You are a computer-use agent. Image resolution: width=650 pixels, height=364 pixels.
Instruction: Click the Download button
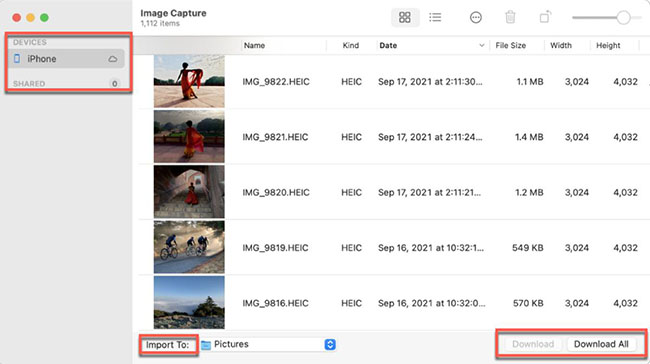(x=533, y=344)
